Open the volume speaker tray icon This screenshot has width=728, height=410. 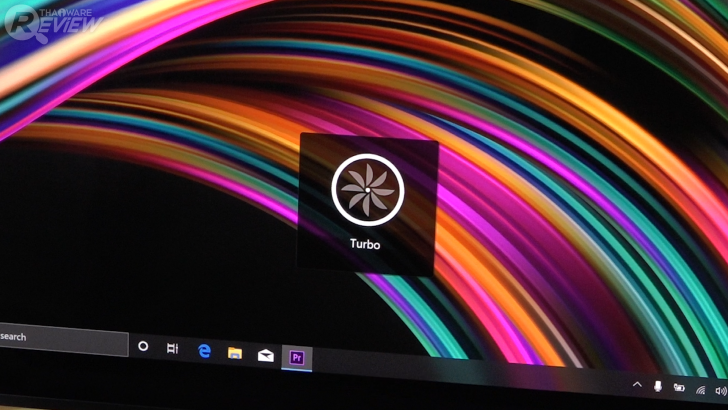click(721, 391)
